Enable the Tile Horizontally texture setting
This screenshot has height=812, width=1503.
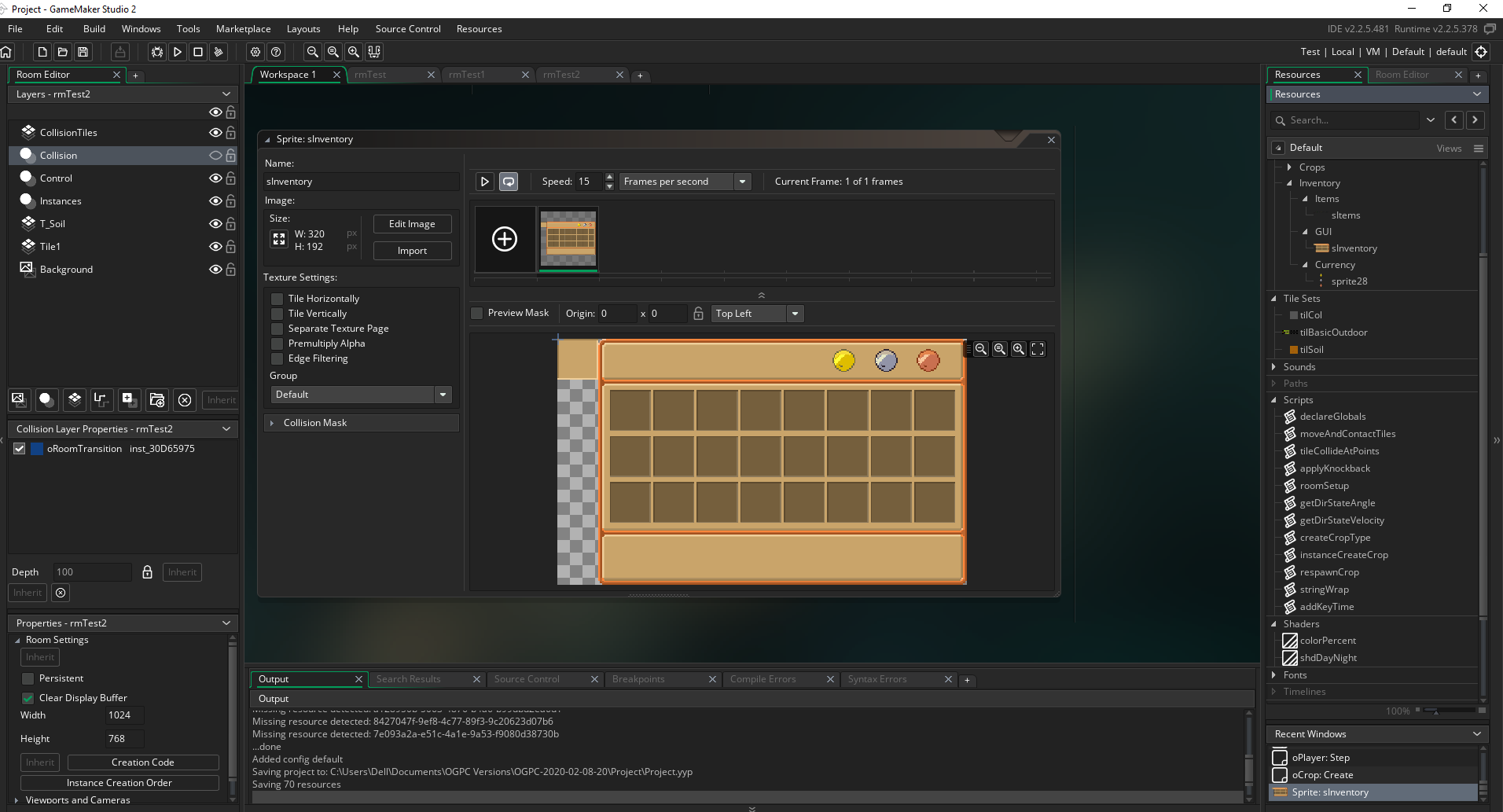277,299
